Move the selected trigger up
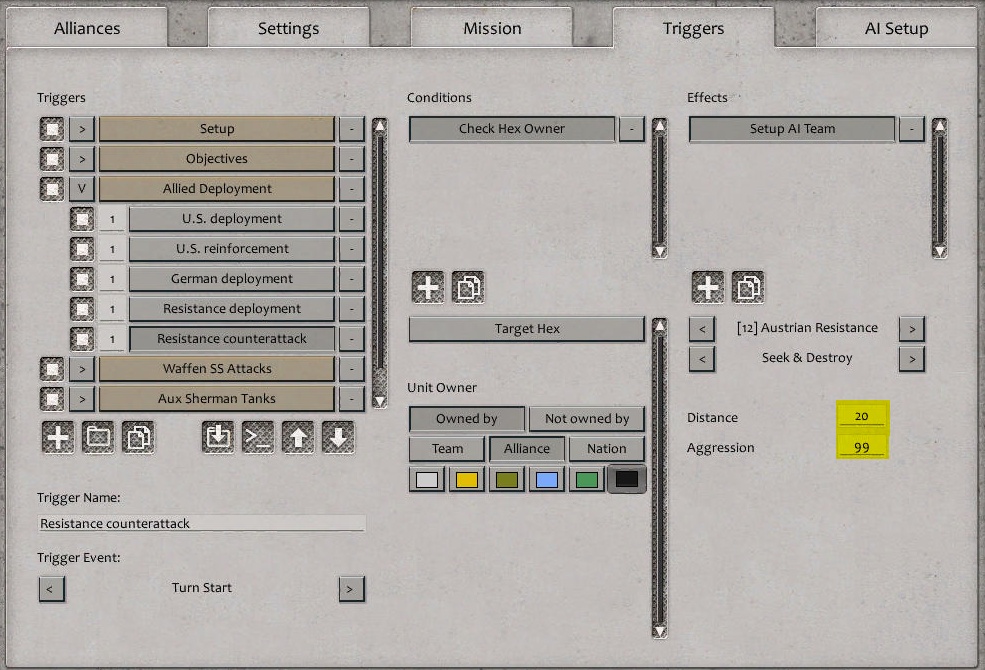The width and height of the screenshot is (985, 670). 297,438
